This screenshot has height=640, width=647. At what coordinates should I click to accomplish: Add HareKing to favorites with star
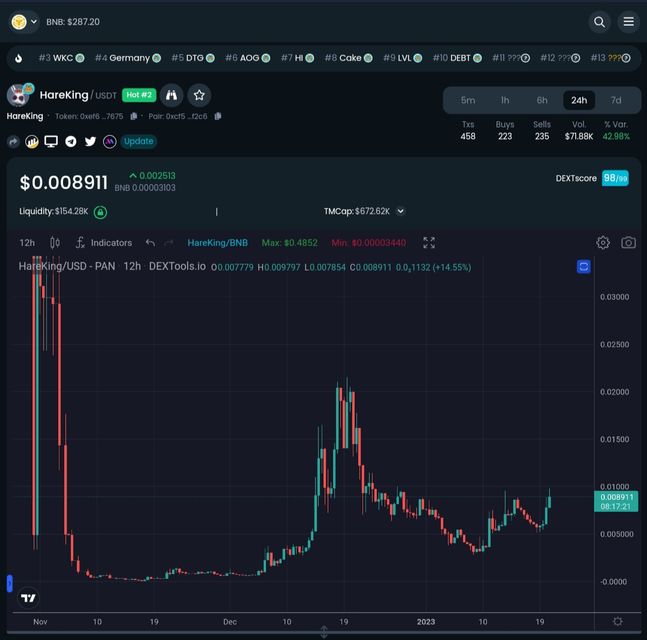pyautogui.click(x=199, y=95)
